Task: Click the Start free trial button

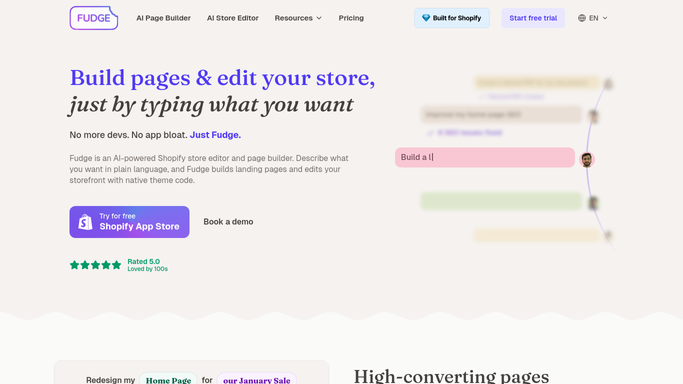Action: coord(533,18)
